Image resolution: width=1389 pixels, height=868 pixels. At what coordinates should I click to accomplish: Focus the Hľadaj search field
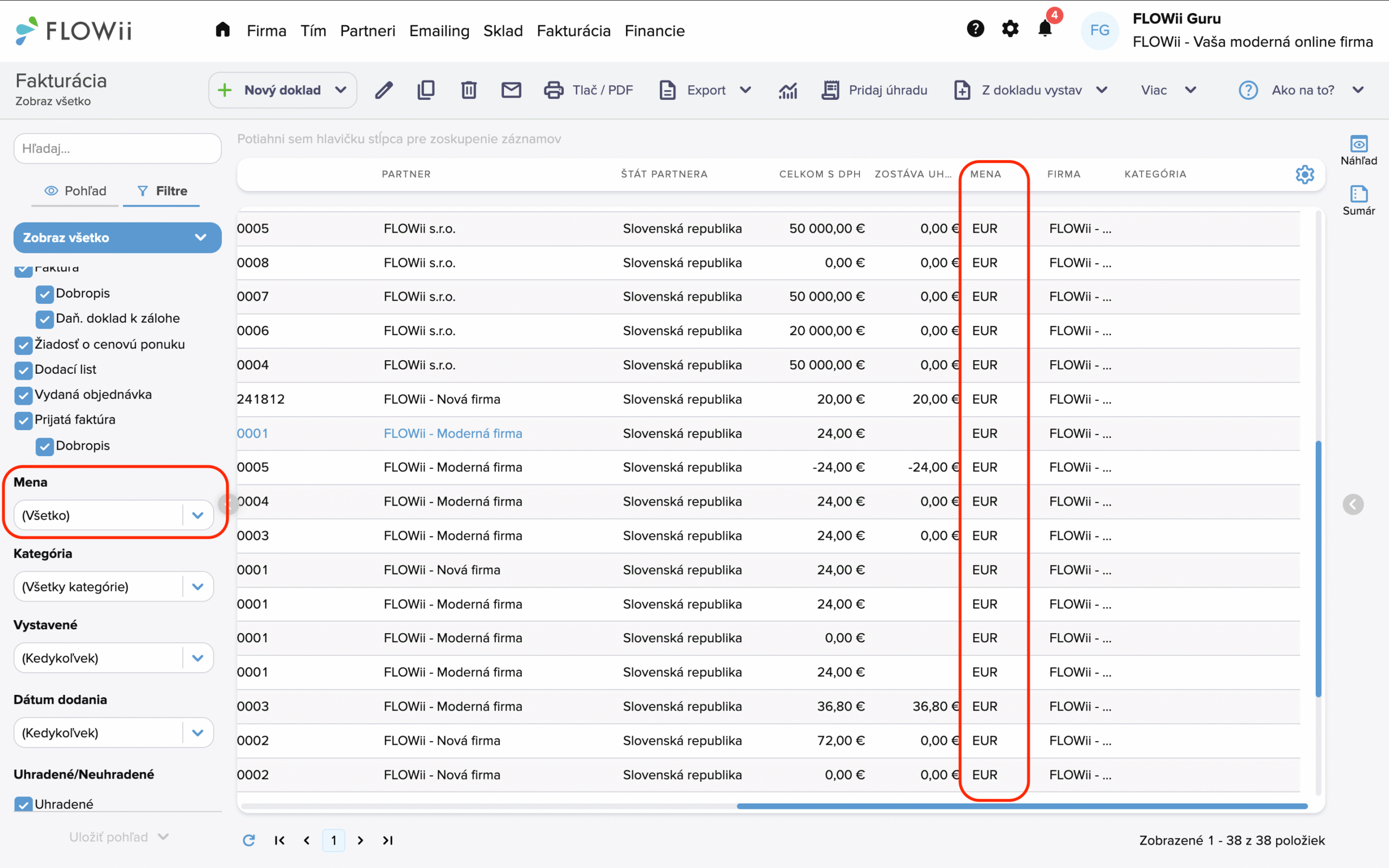tap(117, 149)
